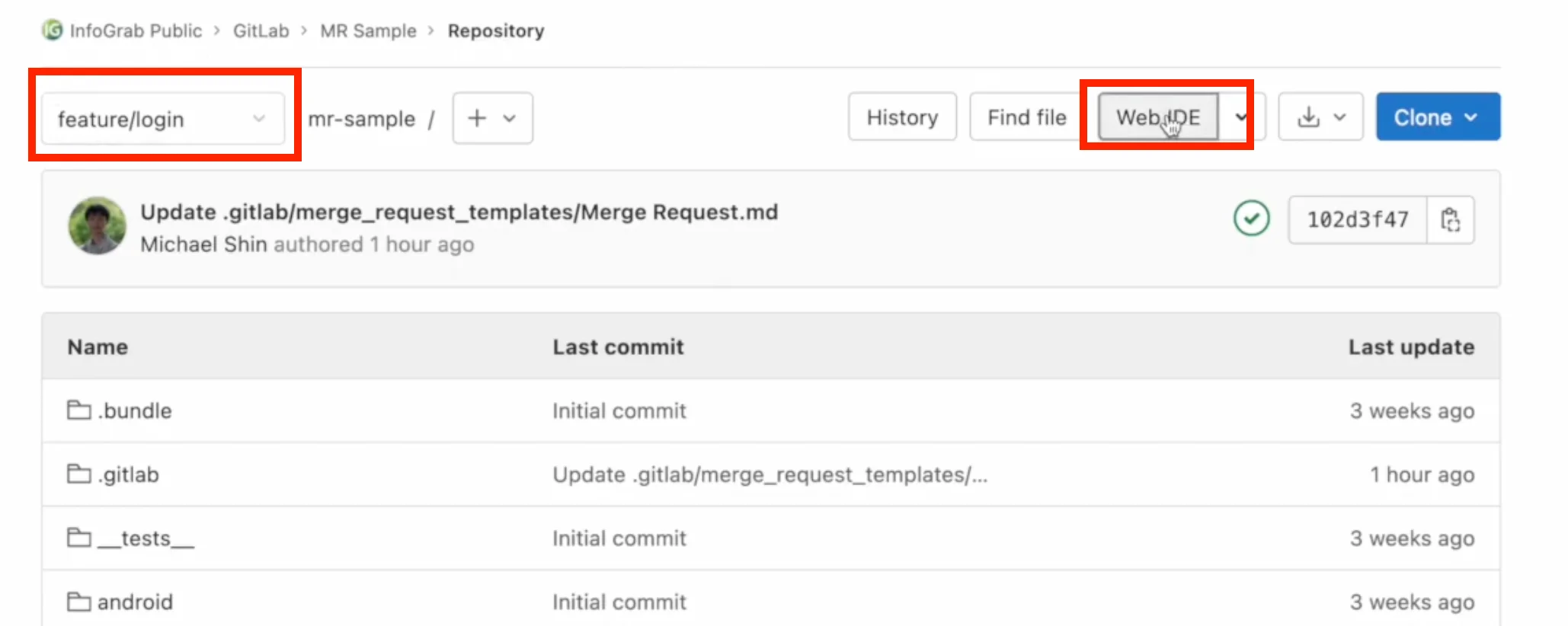This screenshot has width=1568, height=626.
Task: Open the Web IDE button
Action: click(x=1157, y=117)
